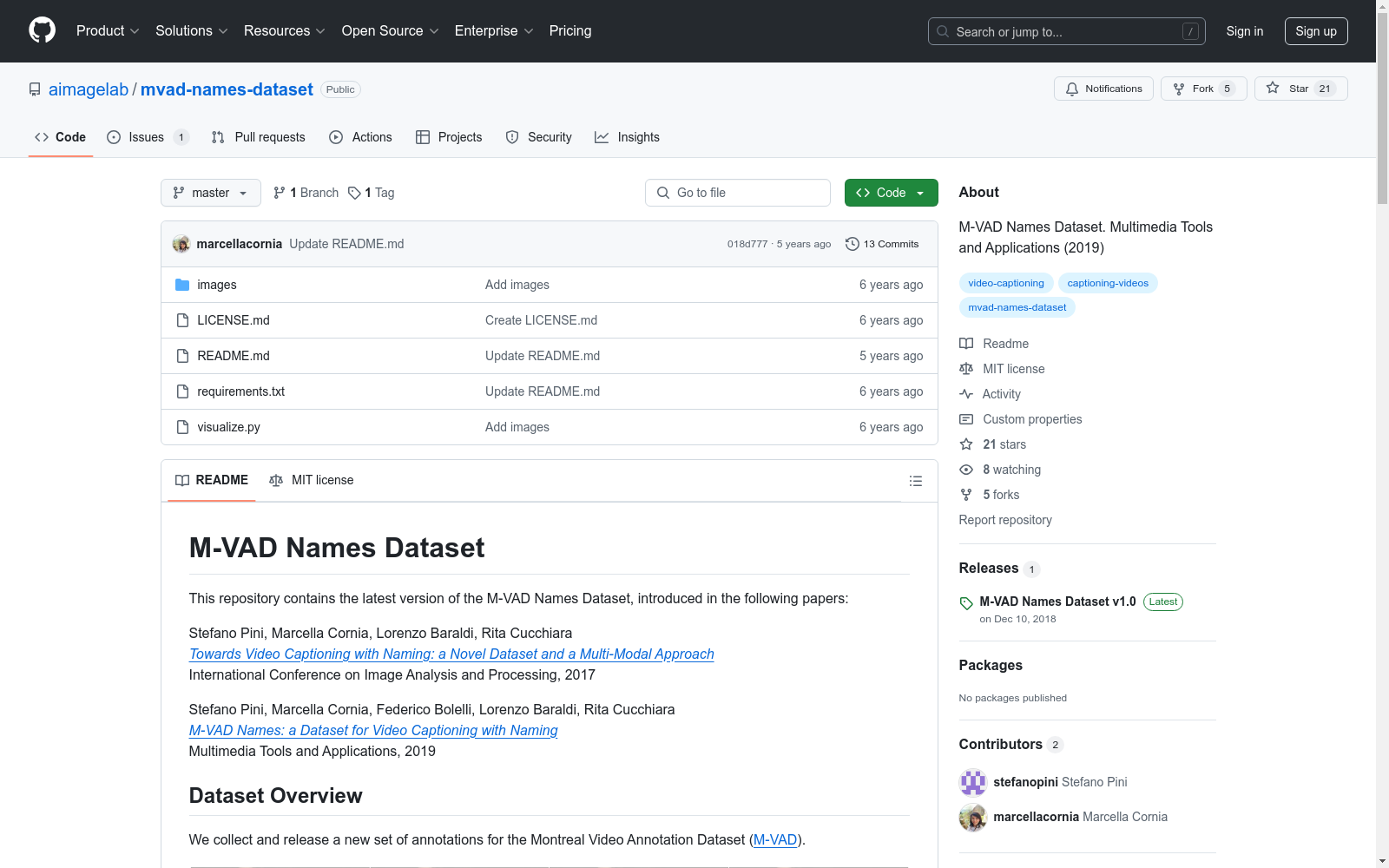Click the forks icon in About sidebar

966,495
